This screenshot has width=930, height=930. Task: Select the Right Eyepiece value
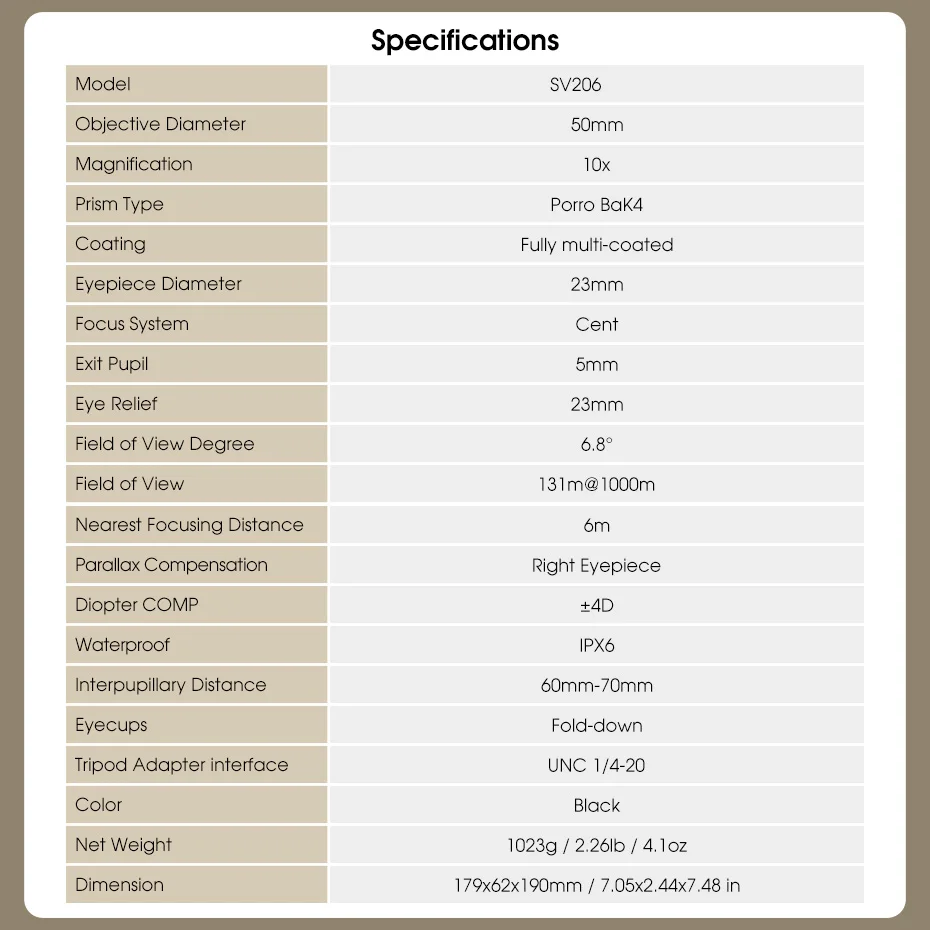pos(597,565)
